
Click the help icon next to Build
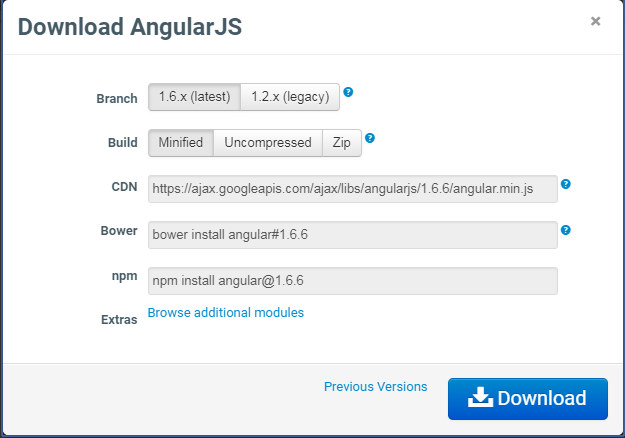pyautogui.click(x=370, y=138)
